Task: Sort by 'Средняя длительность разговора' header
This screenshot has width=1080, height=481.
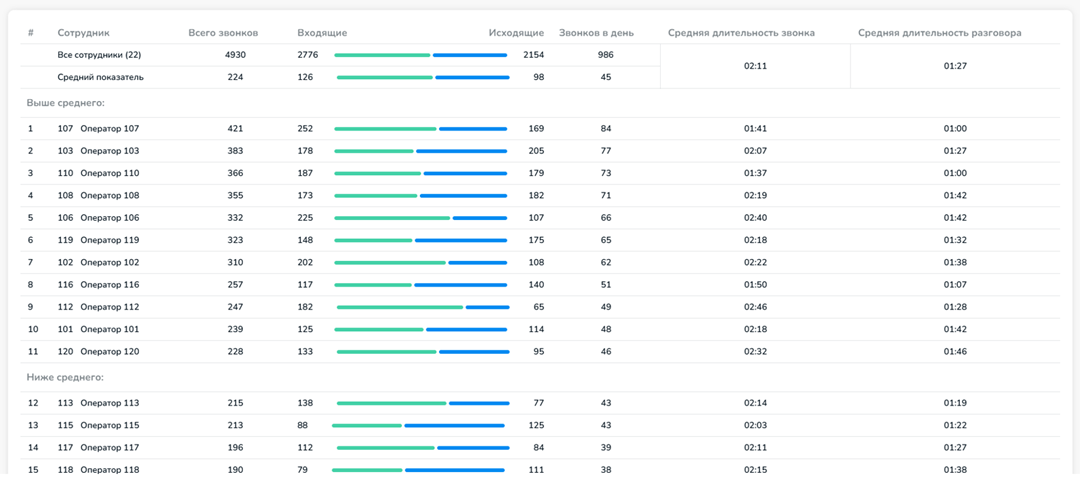Action: pyautogui.click(x=939, y=33)
